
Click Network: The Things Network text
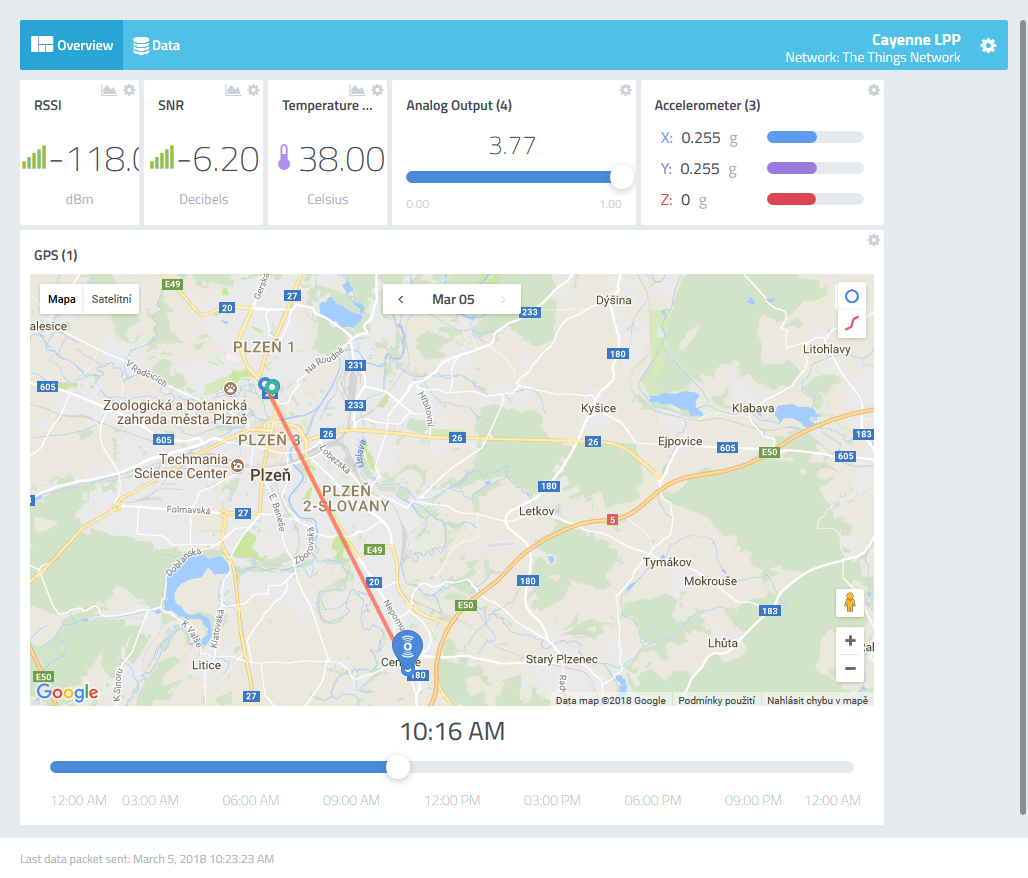873,58
